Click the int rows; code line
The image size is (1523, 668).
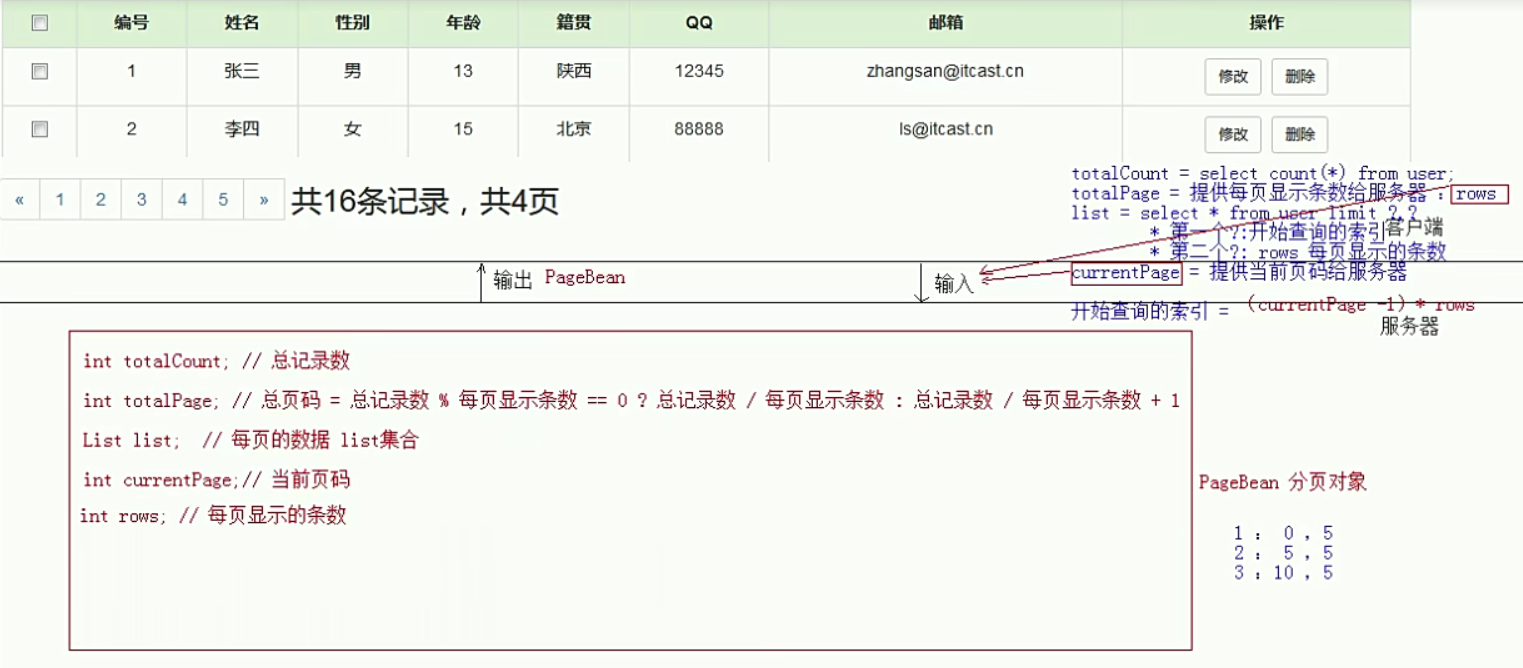click(x=213, y=516)
